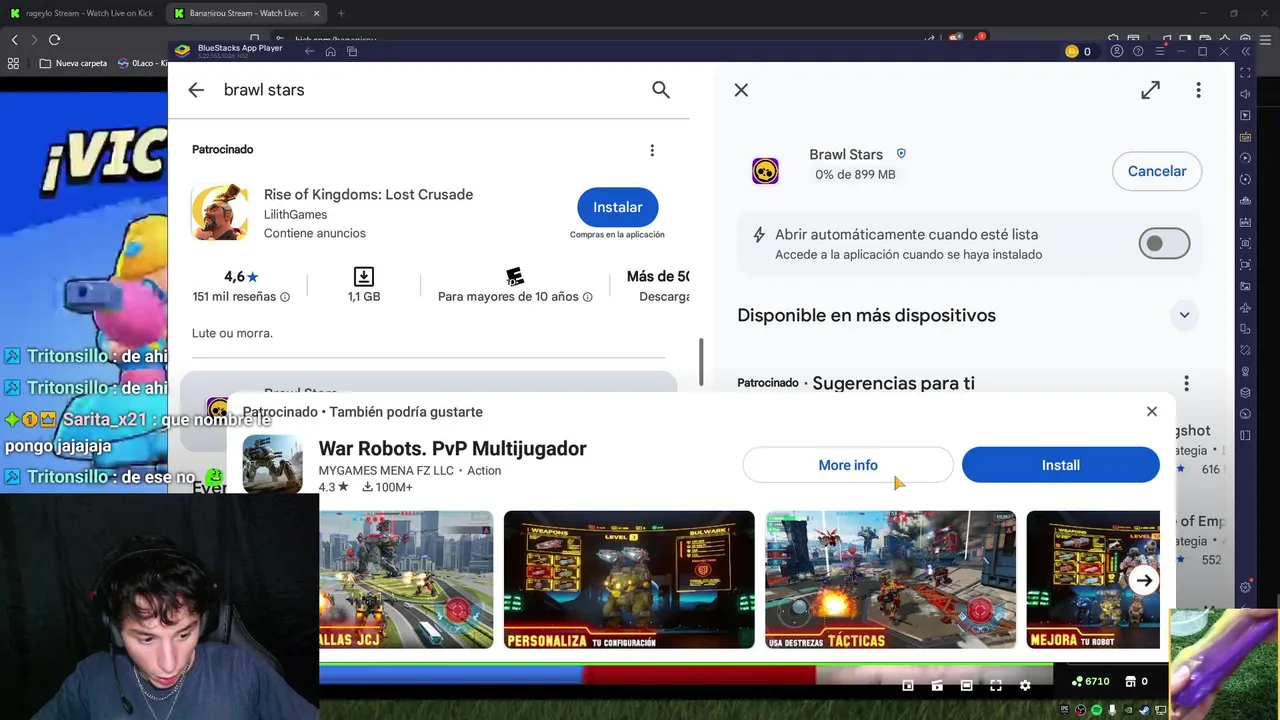Open BlueStacks sidebar settings gear
The image size is (1280, 720).
[x=1245, y=587]
